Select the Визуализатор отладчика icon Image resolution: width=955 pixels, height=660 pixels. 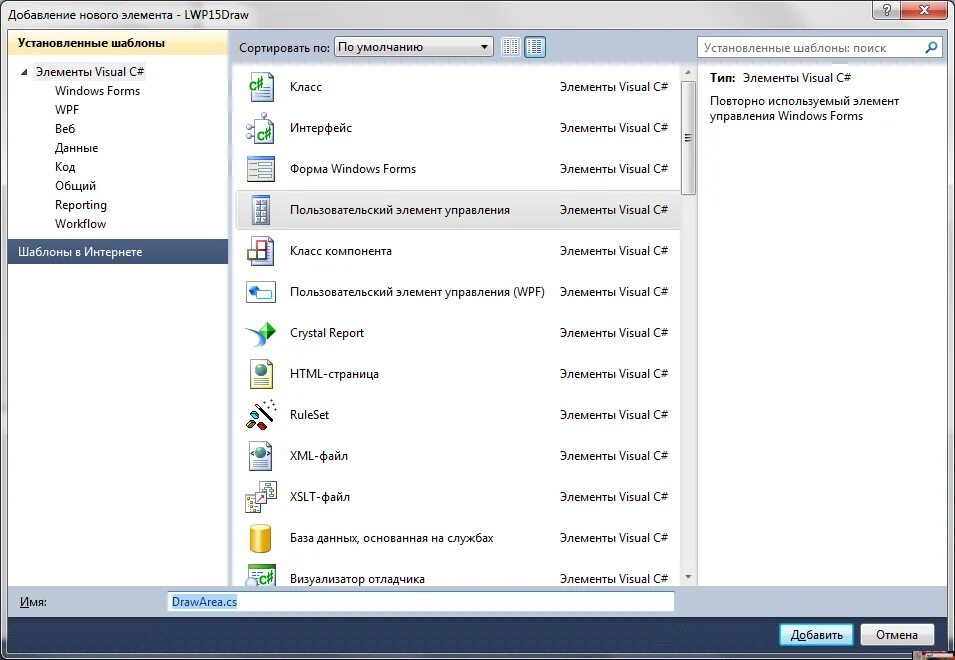tap(261, 576)
